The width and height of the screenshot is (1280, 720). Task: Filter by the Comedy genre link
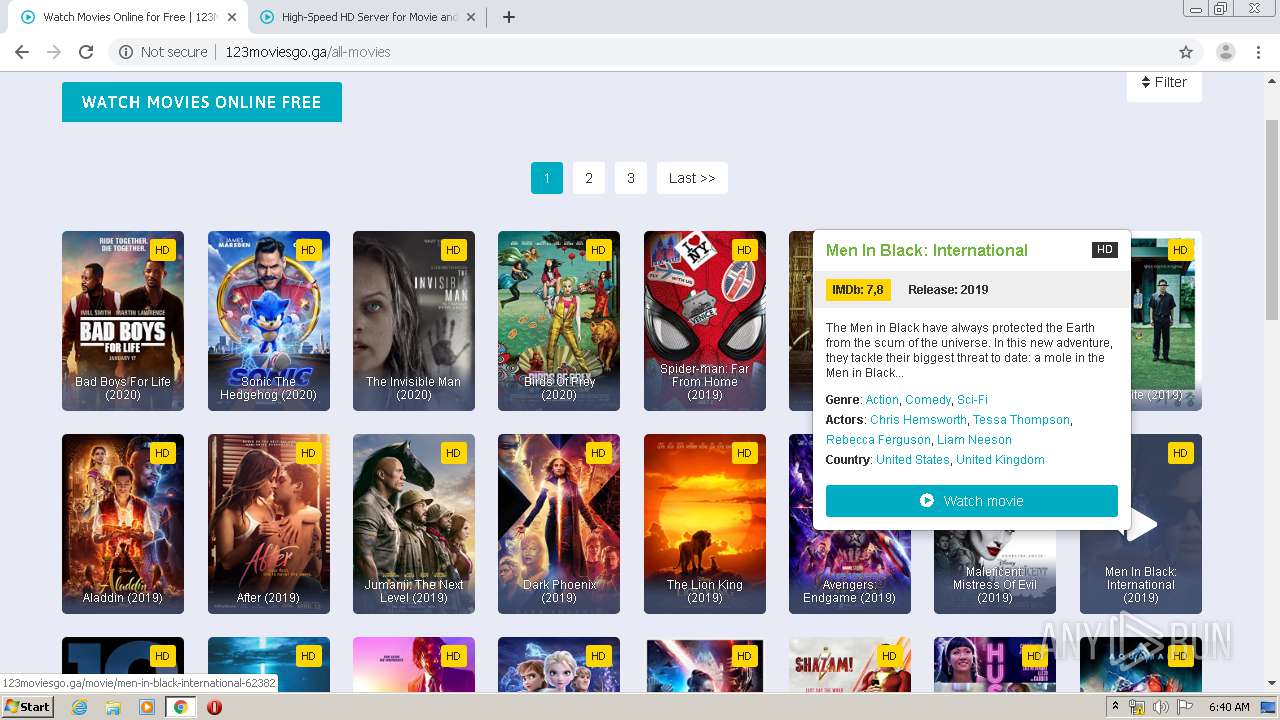tap(928, 400)
